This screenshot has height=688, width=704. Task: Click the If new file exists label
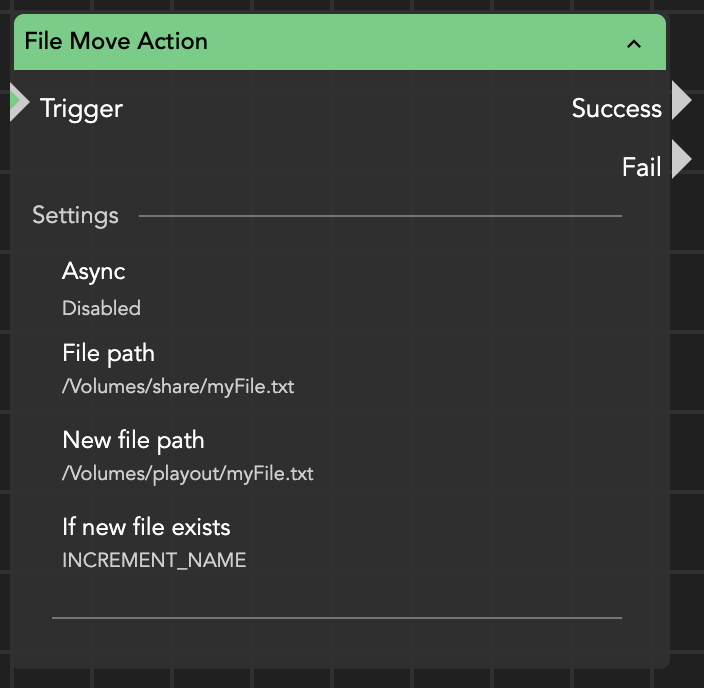tap(146, 527)
